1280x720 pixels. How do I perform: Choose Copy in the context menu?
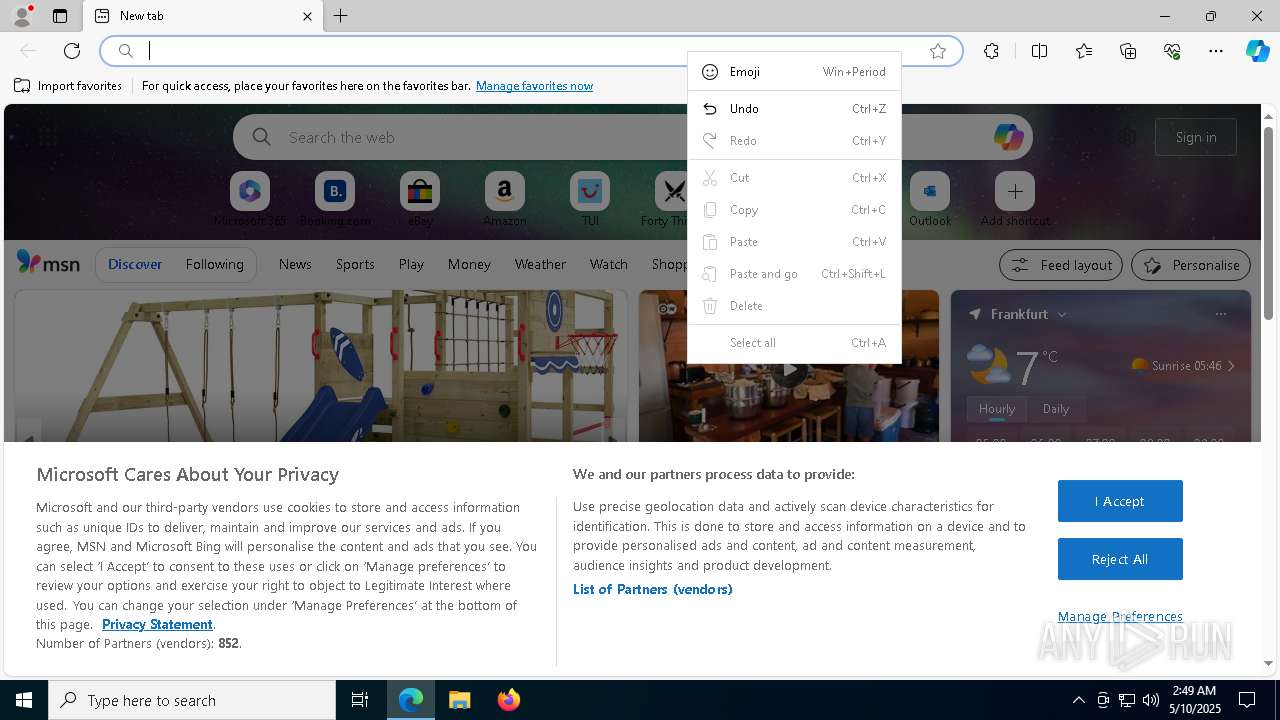[x=794, y=210]
